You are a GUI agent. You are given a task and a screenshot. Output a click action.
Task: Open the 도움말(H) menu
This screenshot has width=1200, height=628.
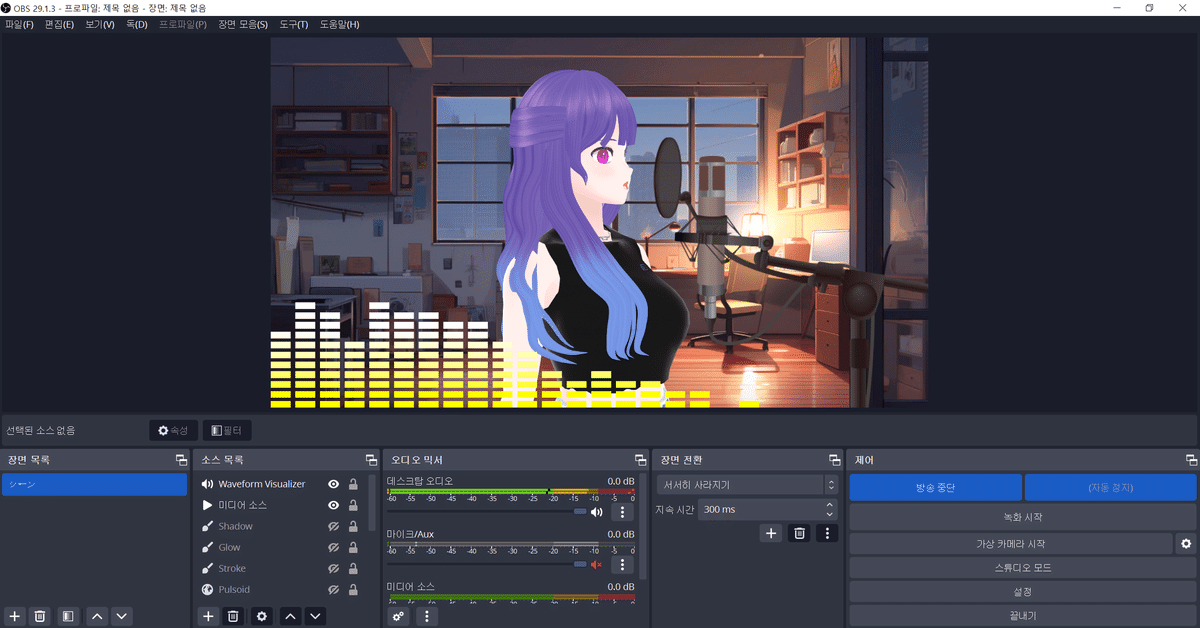coord(339,24)
